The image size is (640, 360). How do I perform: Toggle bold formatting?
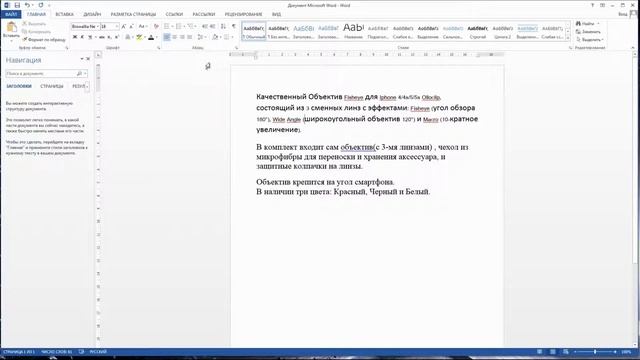[75, 37]
